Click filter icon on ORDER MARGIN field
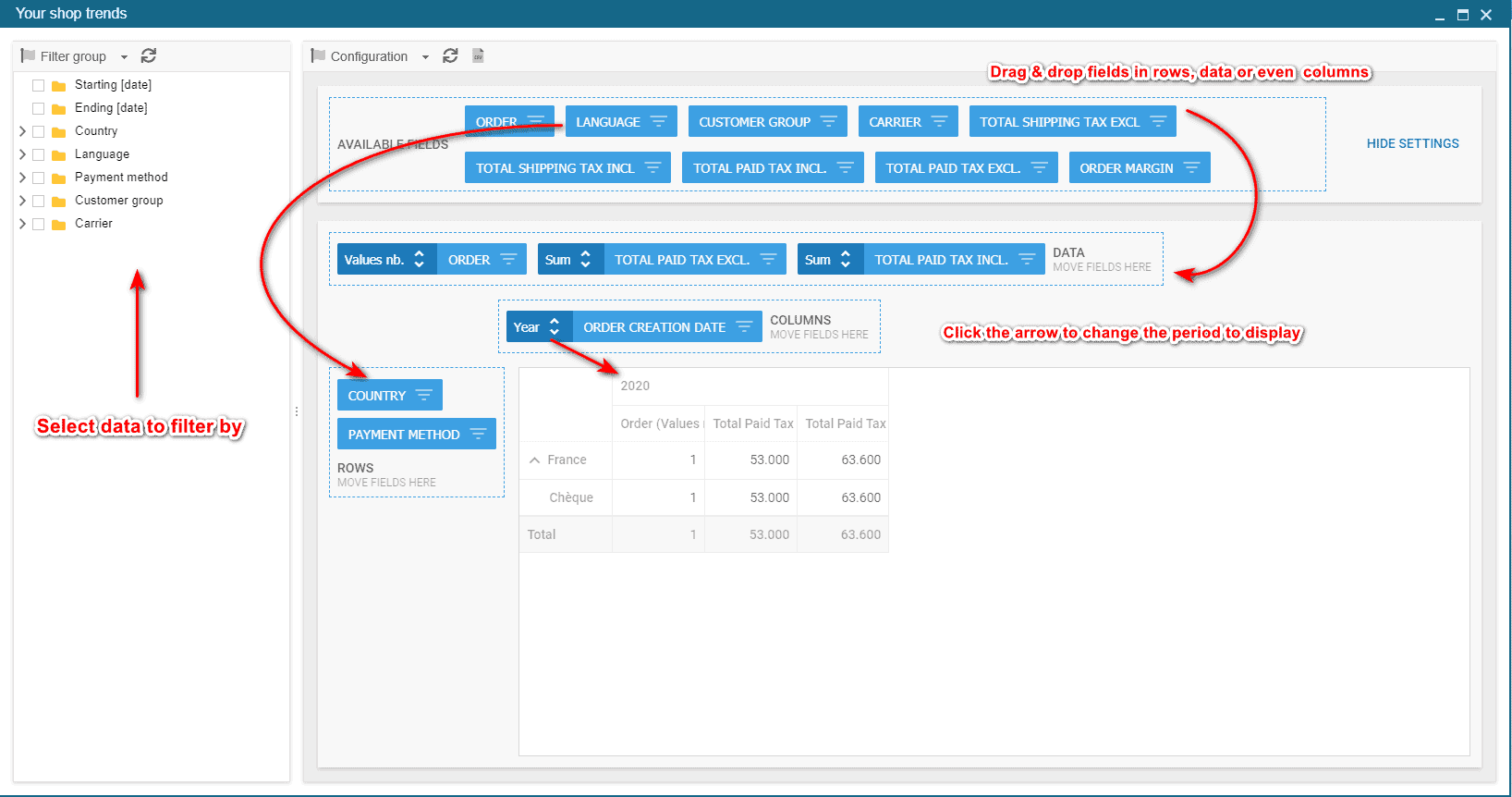The image size is (1512, 797). point(1191,168)
